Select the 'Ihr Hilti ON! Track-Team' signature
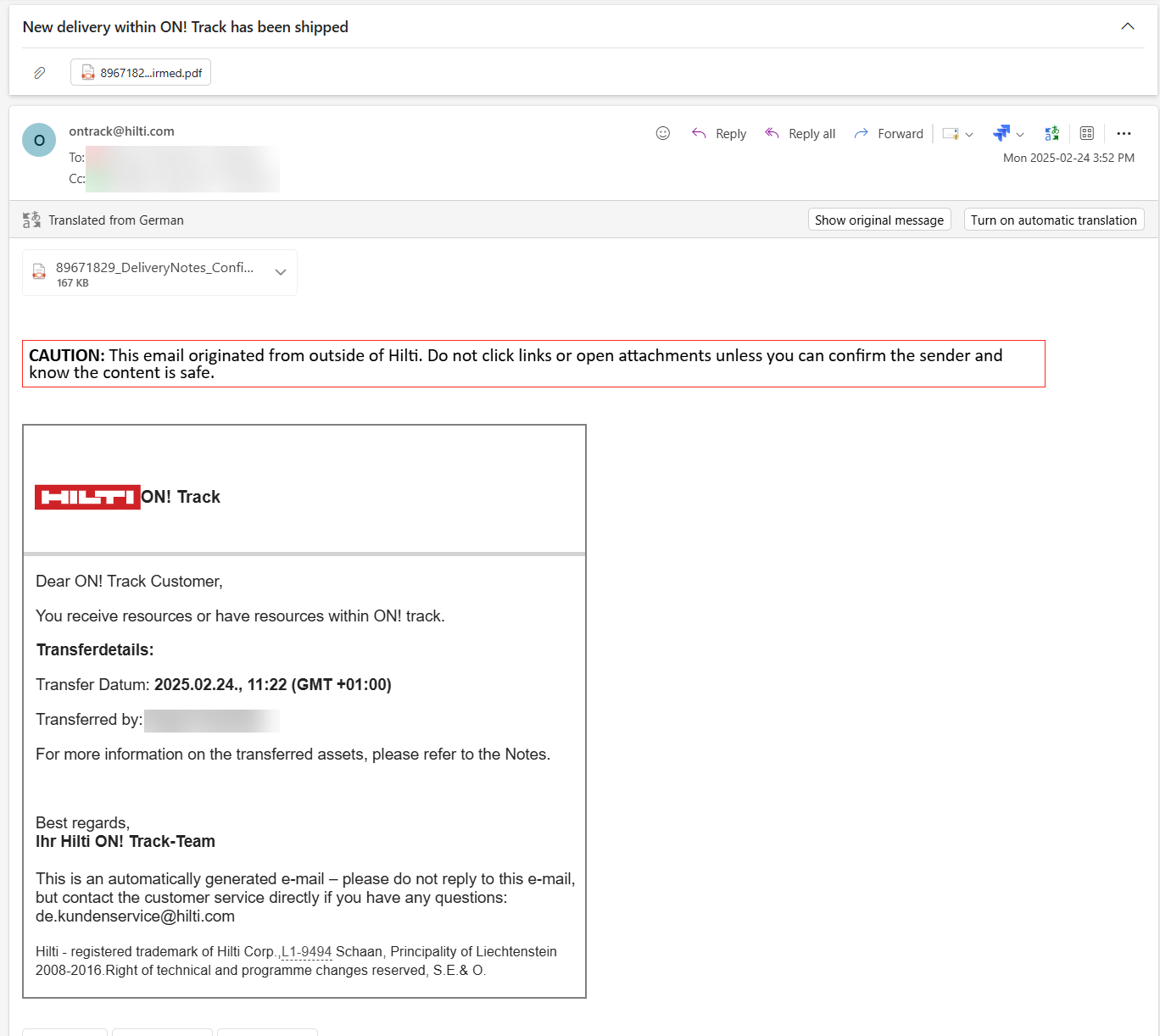 click(125, 842)
